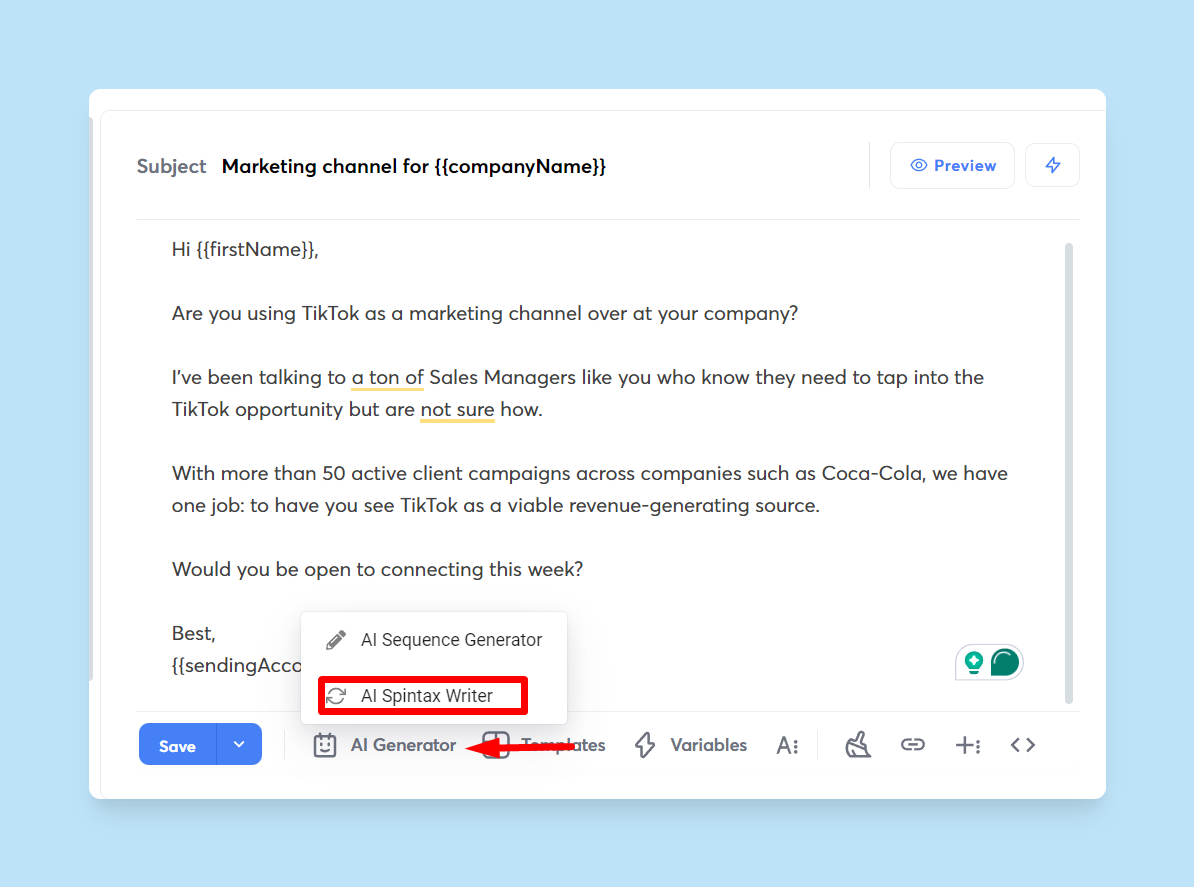
Task: Expand the Save button dropdown arrow
Action: click(x=239, y=745)
